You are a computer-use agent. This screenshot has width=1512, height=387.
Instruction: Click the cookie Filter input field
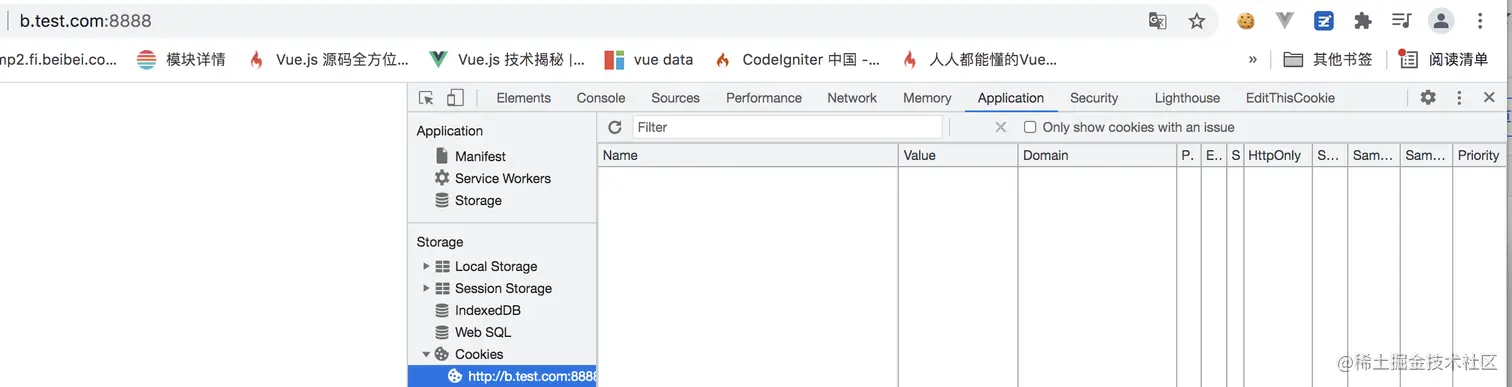(788, 127)
